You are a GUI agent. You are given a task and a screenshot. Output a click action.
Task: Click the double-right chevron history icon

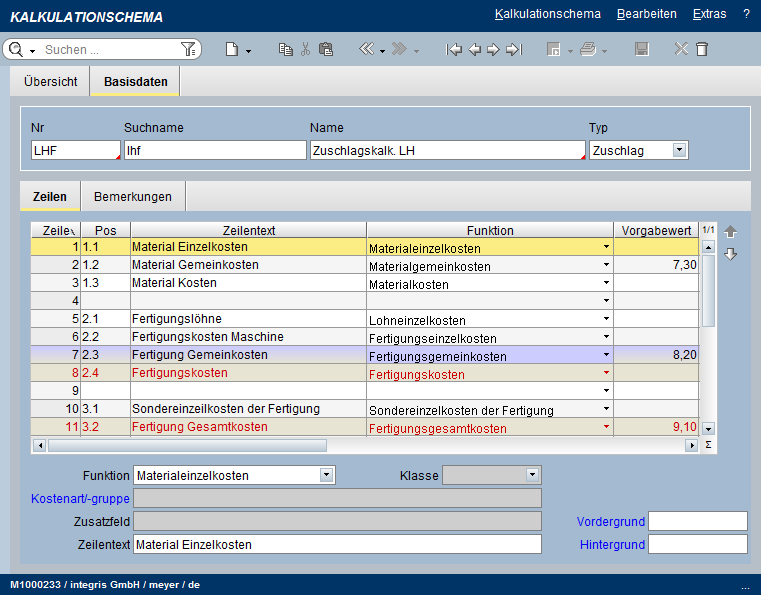pos(399,49)
